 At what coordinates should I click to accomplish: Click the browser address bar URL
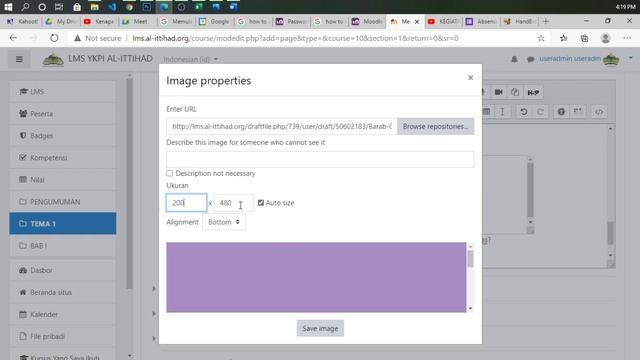(296, 38)
